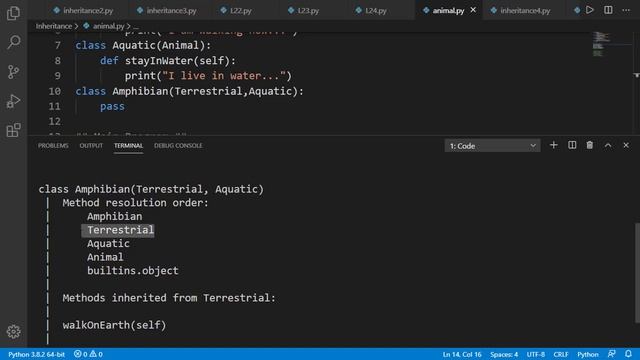Open the Extensions view

[x=13, y=130]
